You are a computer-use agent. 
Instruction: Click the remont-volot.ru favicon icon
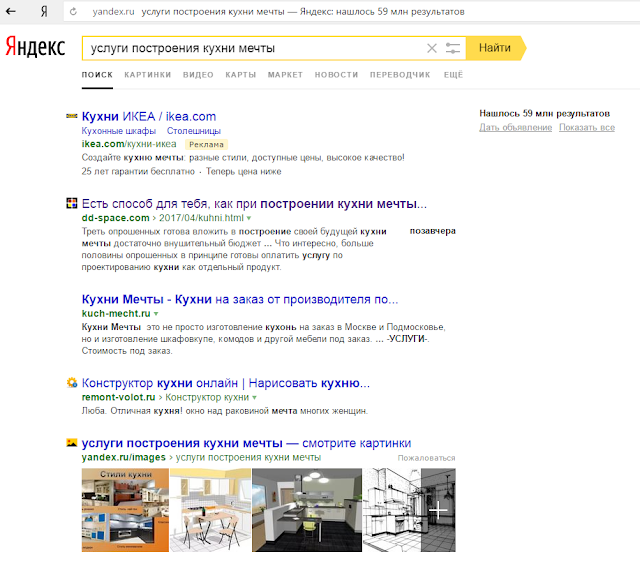click(x=71, y=382)
